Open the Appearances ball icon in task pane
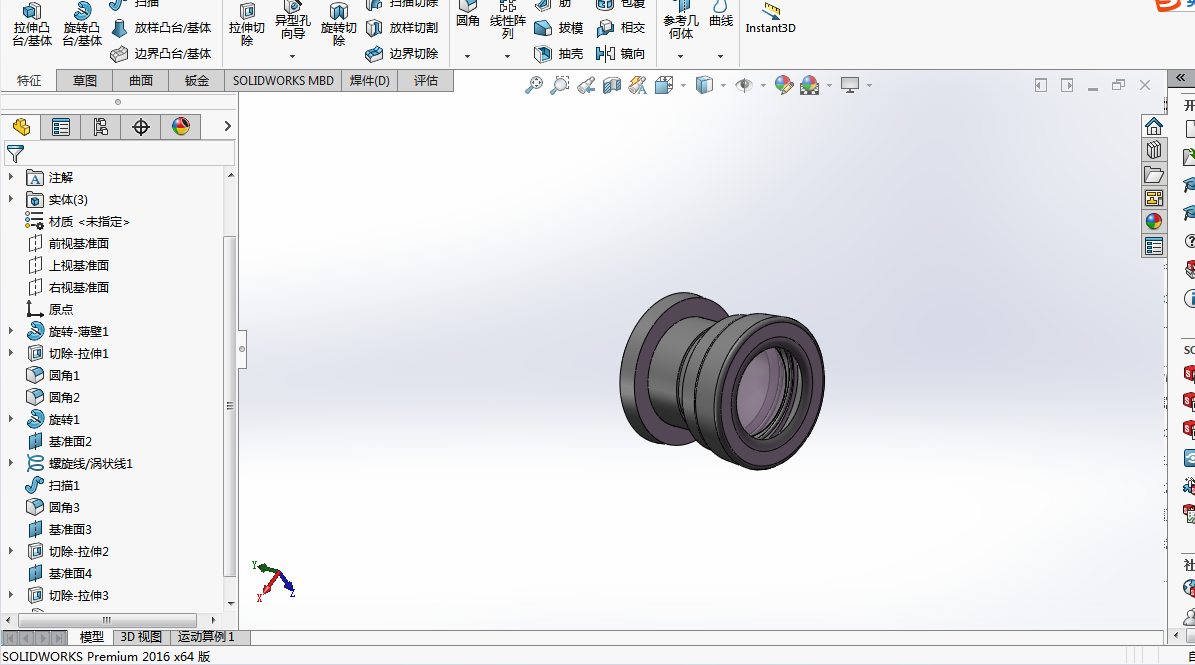1195x665 pixels. [1154, 222]
